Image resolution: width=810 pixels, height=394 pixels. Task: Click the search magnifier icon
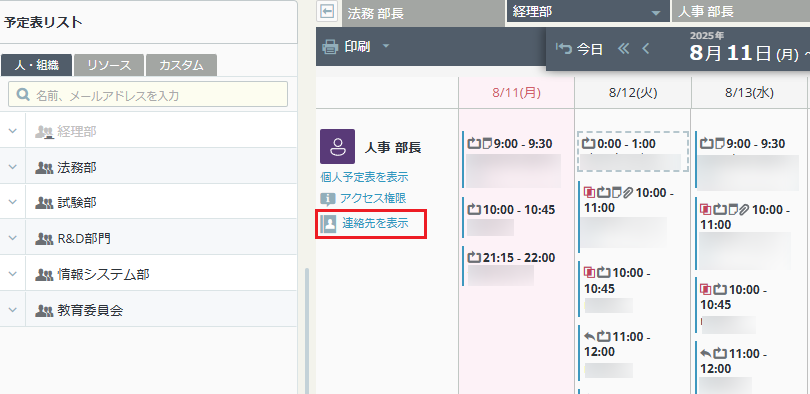pos(23,94)
